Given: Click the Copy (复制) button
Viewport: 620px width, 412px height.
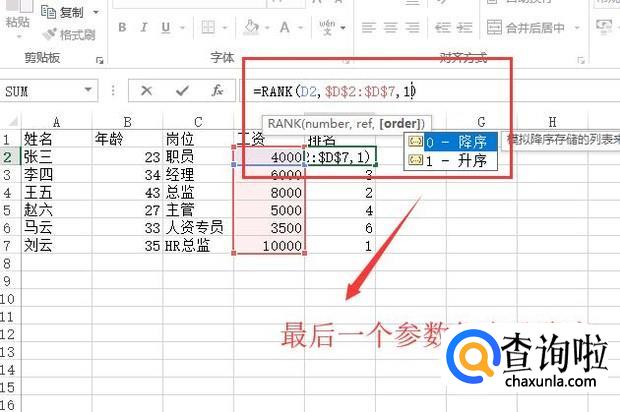Looking at the screenshot, I should 68,12.
